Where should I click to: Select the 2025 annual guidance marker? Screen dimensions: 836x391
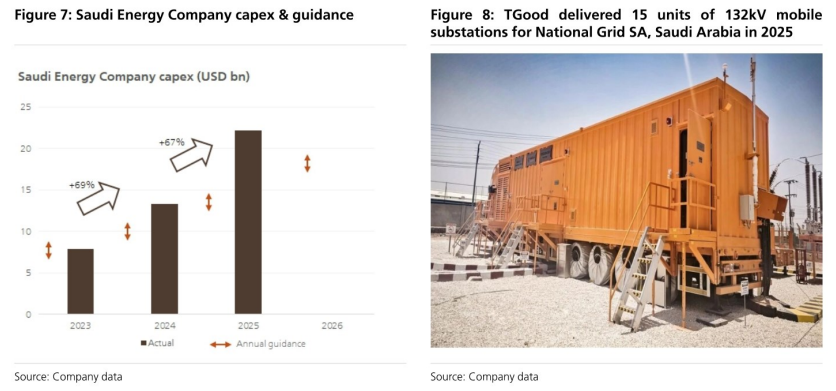tap(209, 202)
